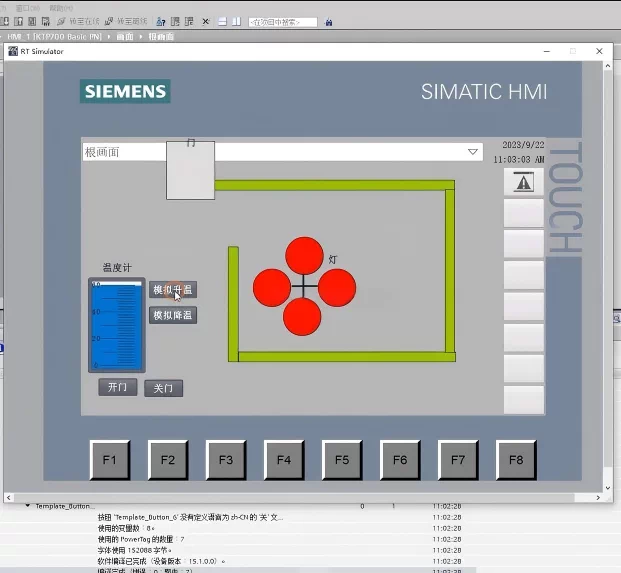This screenshot has height=573, width=621.
Task: Collapse the Template_Button tree row
Action: click(x=27, y=506)
